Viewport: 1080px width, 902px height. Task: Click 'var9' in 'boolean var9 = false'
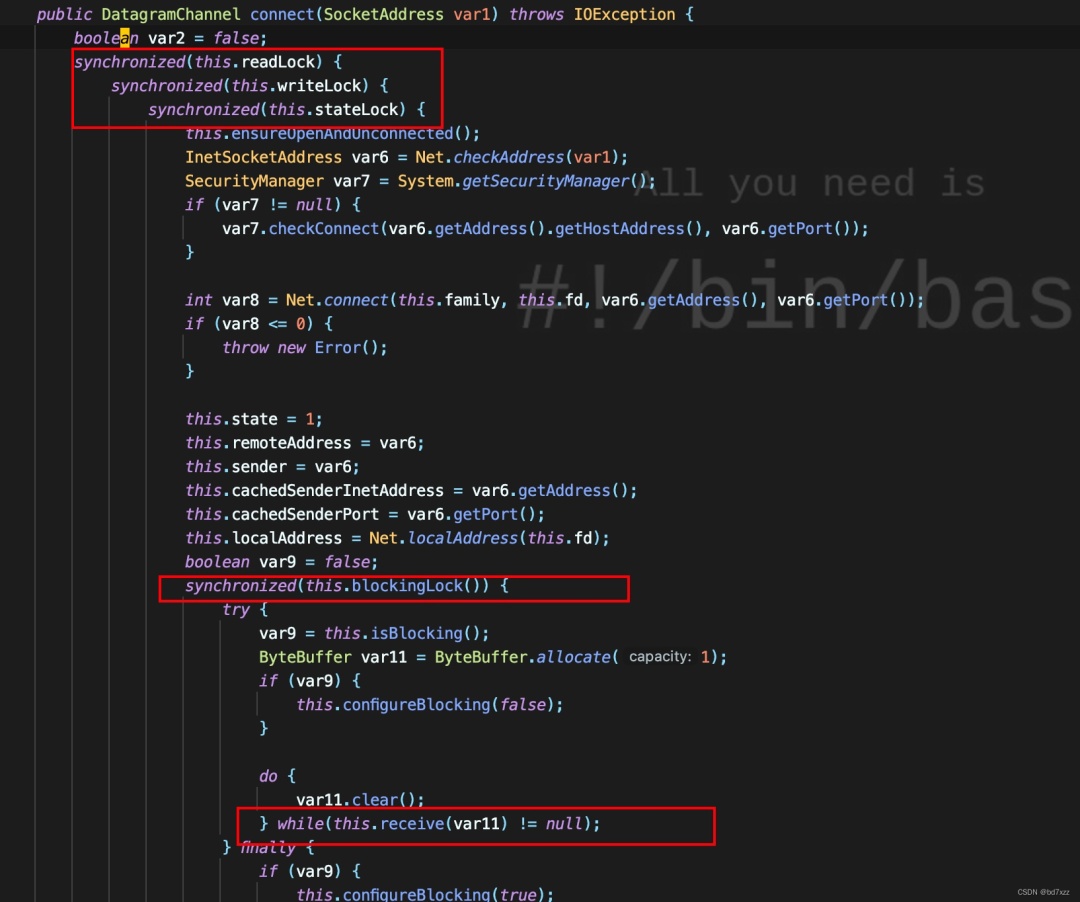pos(277,562)
